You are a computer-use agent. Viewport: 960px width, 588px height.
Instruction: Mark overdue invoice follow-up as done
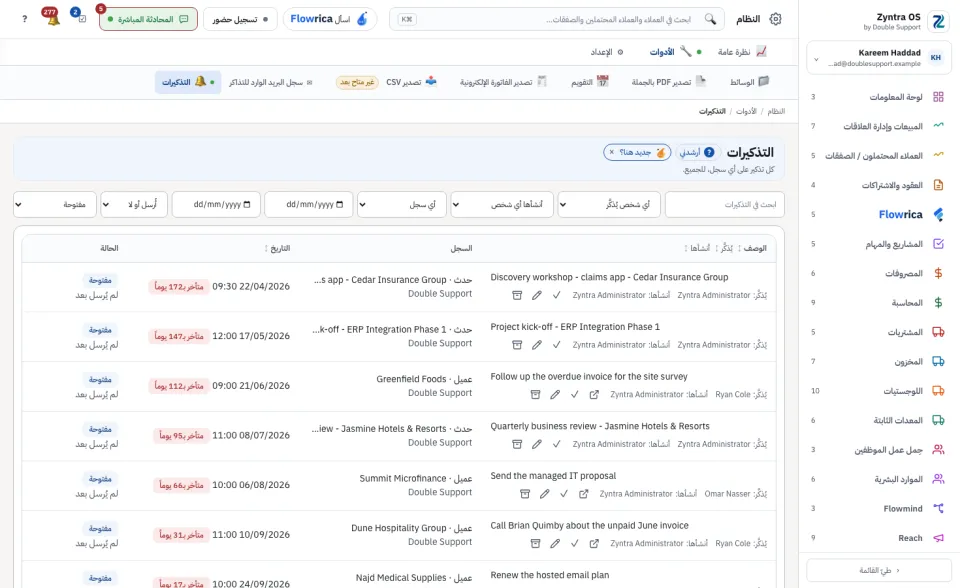[574, 394]
